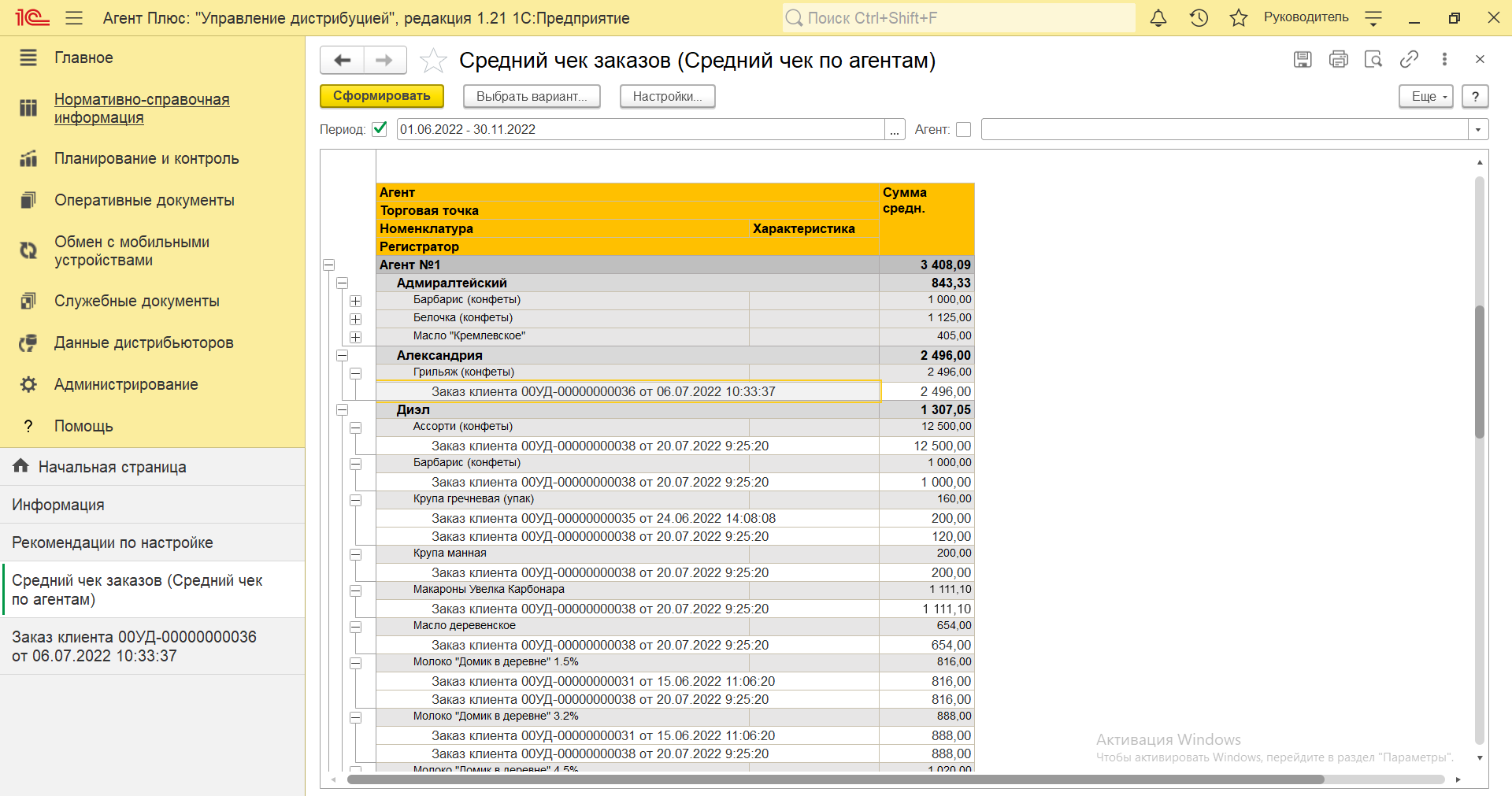Collapse the Грильяж (конфеты) row

(356, 373)
